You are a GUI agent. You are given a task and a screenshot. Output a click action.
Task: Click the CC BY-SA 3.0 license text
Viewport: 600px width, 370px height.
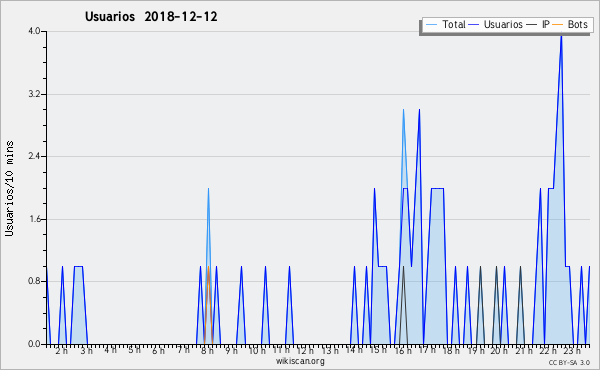coord(569,362)
